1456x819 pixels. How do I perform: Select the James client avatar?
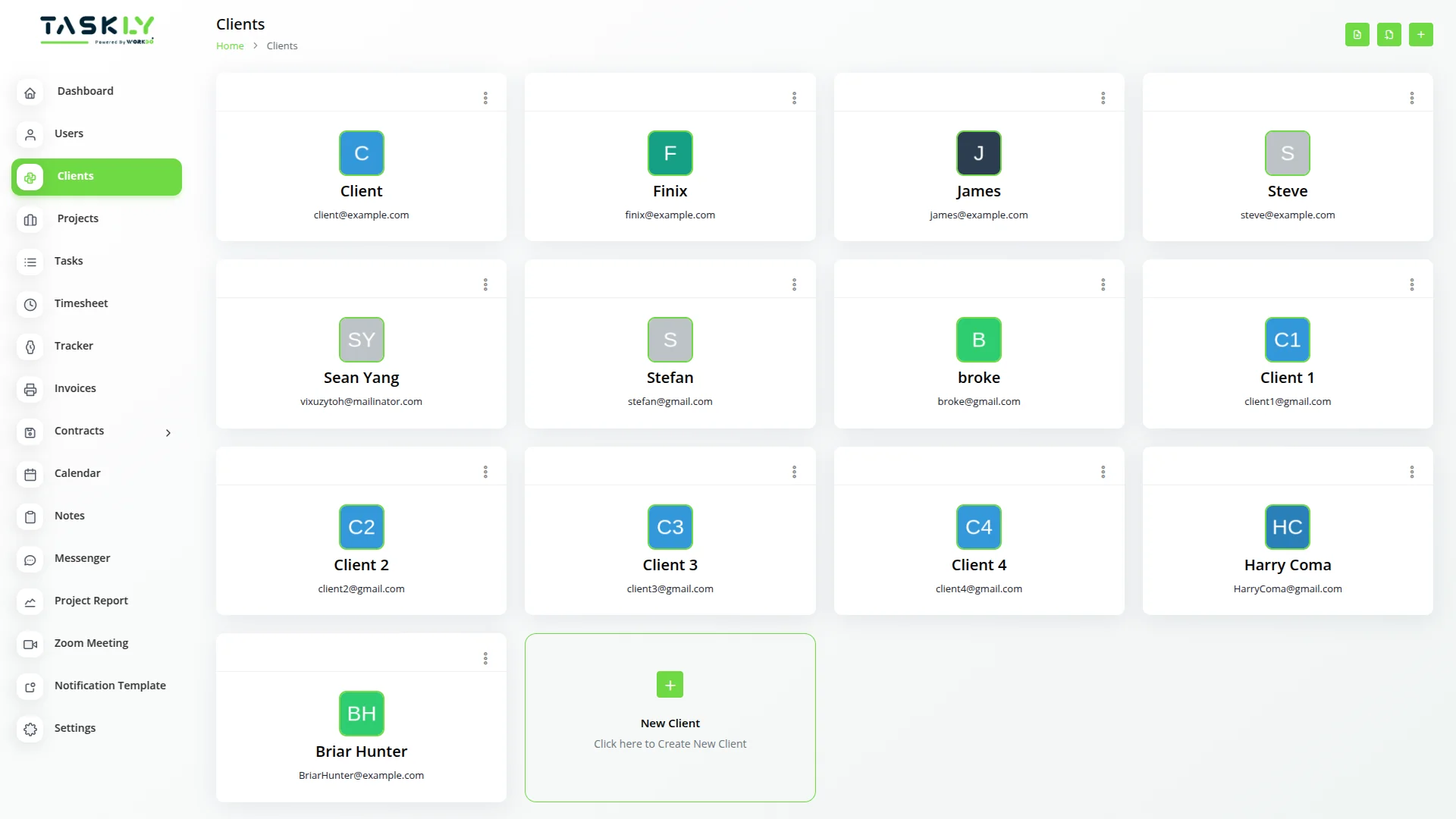coord(978,153)
